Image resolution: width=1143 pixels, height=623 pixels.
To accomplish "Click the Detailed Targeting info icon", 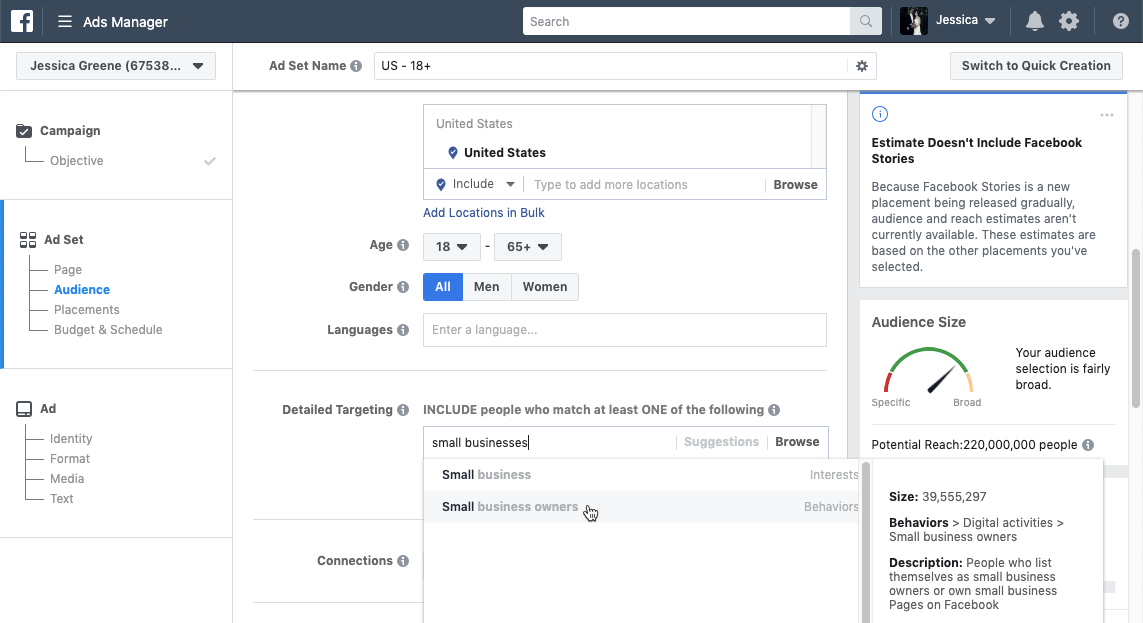I will click(x=402, y=410).
